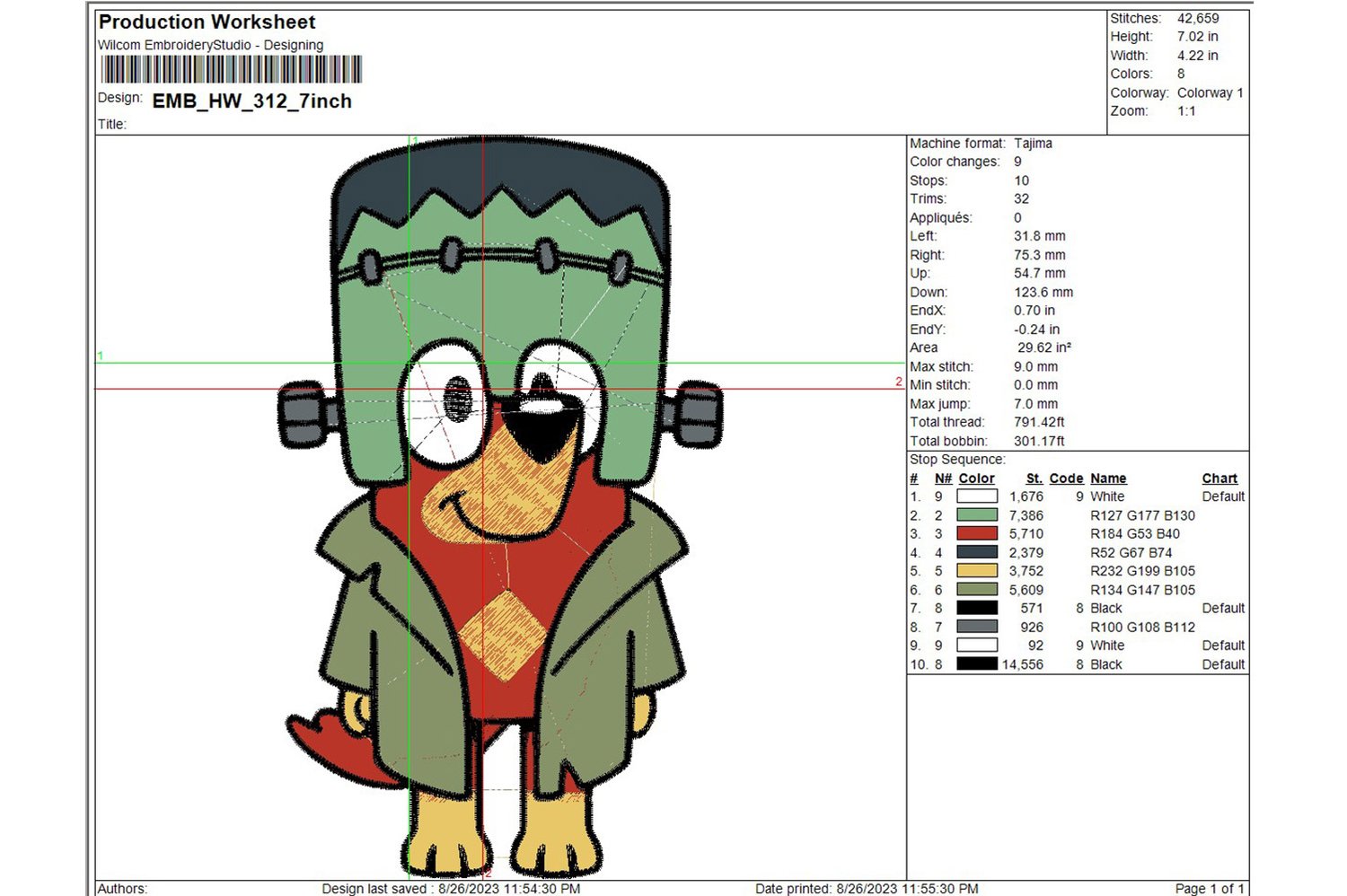Click the "St." column header
Screen dimensions: 1347x896
pos(1034,479)
